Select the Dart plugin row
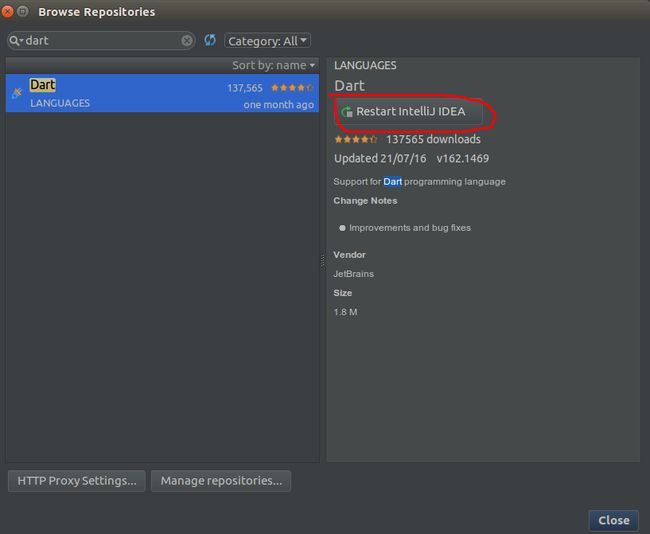 click(x=162, y=93)
